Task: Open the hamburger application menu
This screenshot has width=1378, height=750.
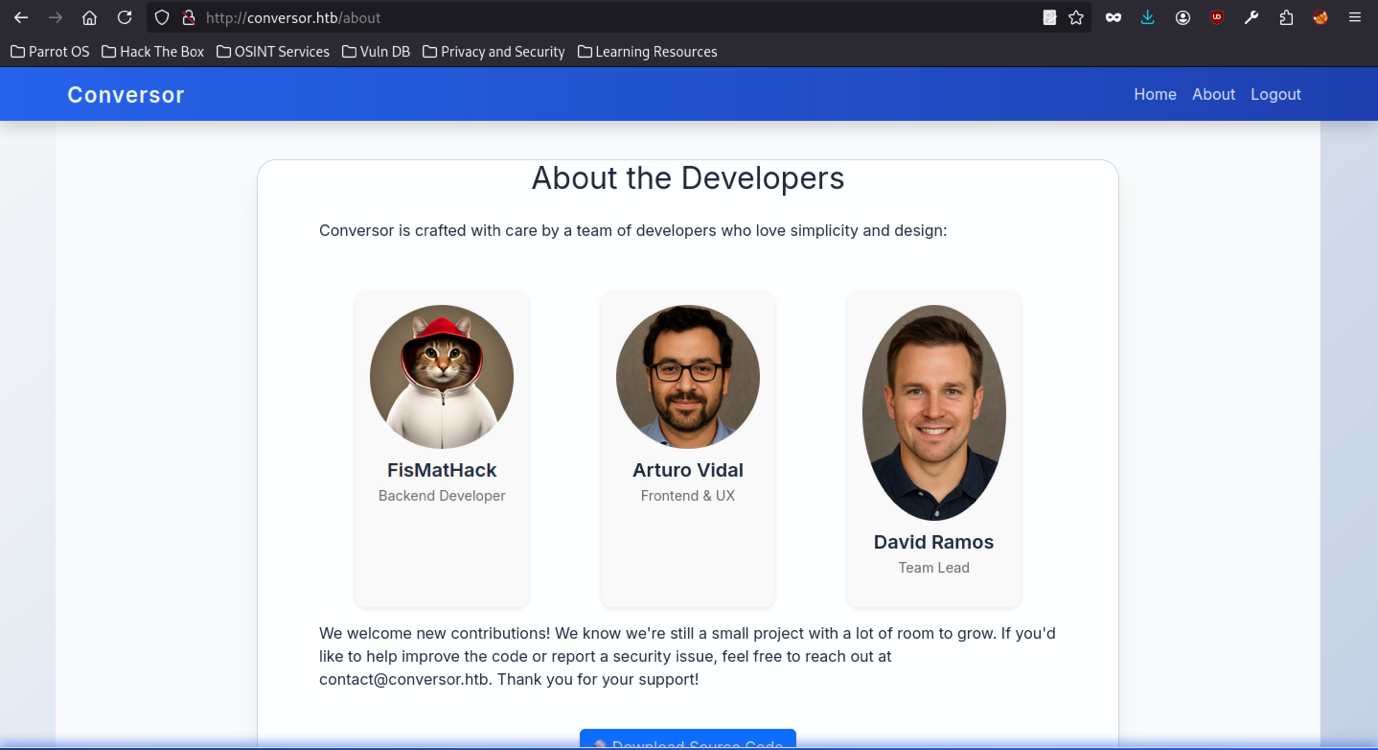Action: coord(1354,17)
